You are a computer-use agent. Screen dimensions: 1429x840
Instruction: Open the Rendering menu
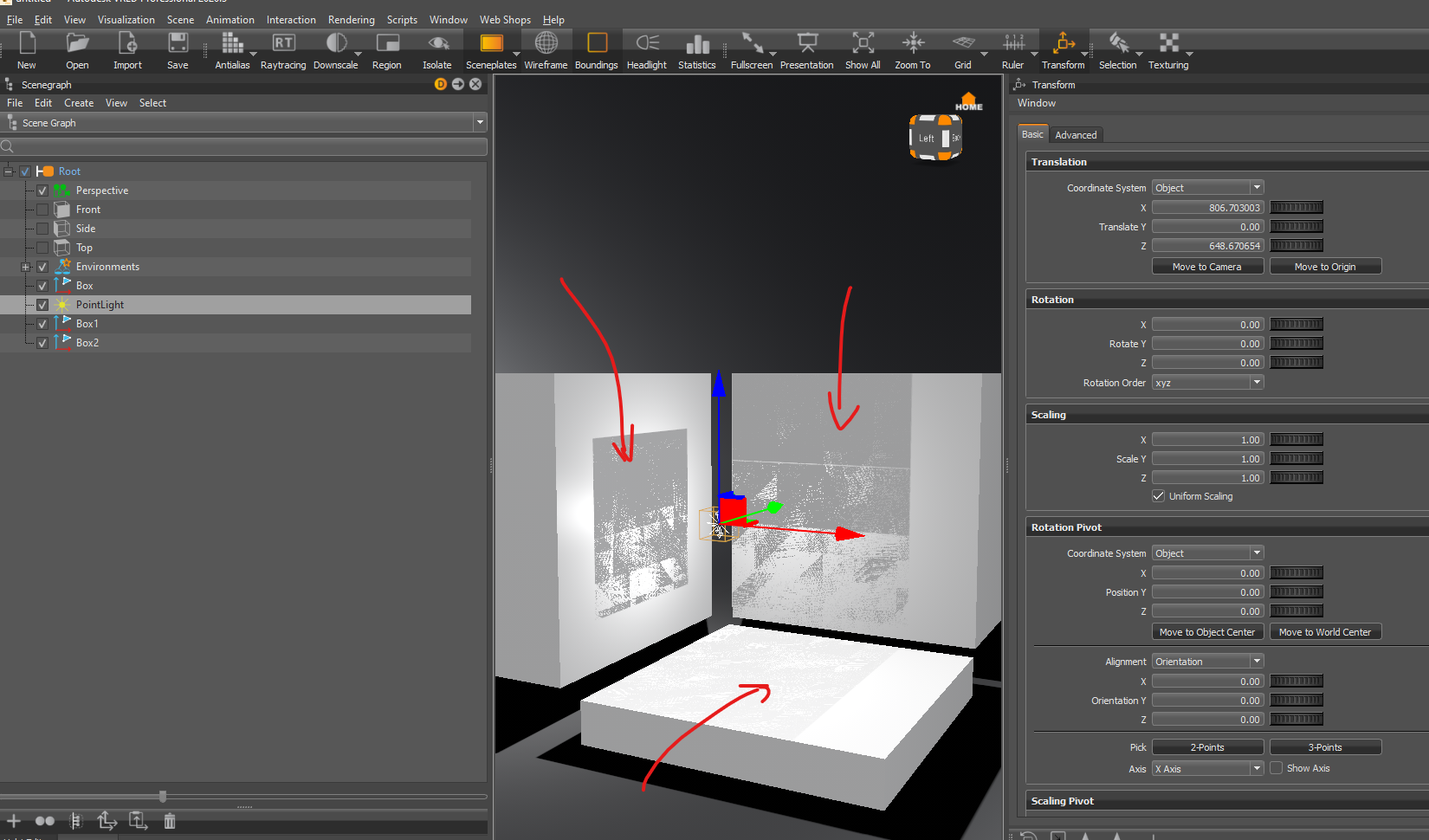[x=352, y=20]
